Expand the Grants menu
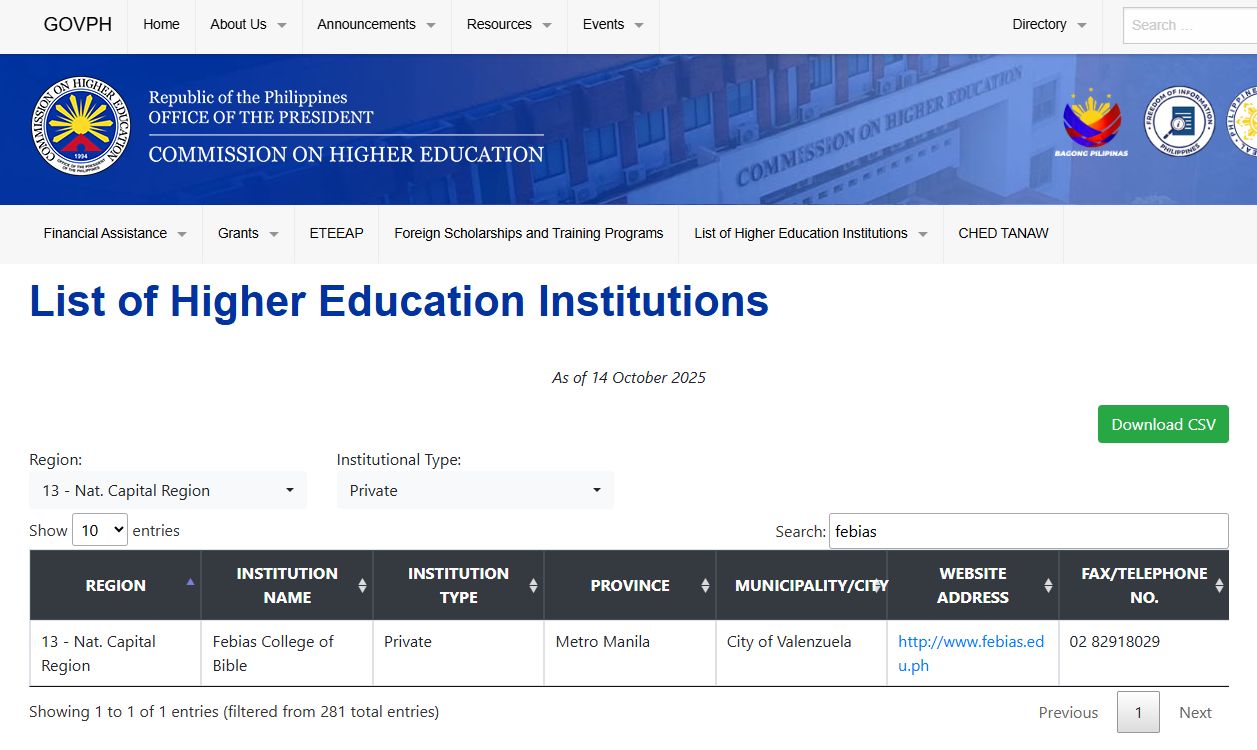 click(248, 233)
